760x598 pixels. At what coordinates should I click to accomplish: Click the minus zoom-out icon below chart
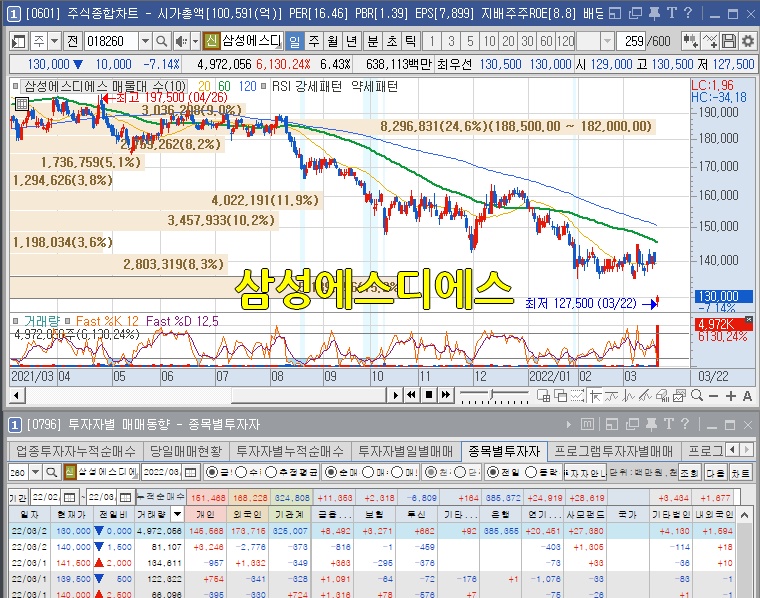[x=713, y=396]
